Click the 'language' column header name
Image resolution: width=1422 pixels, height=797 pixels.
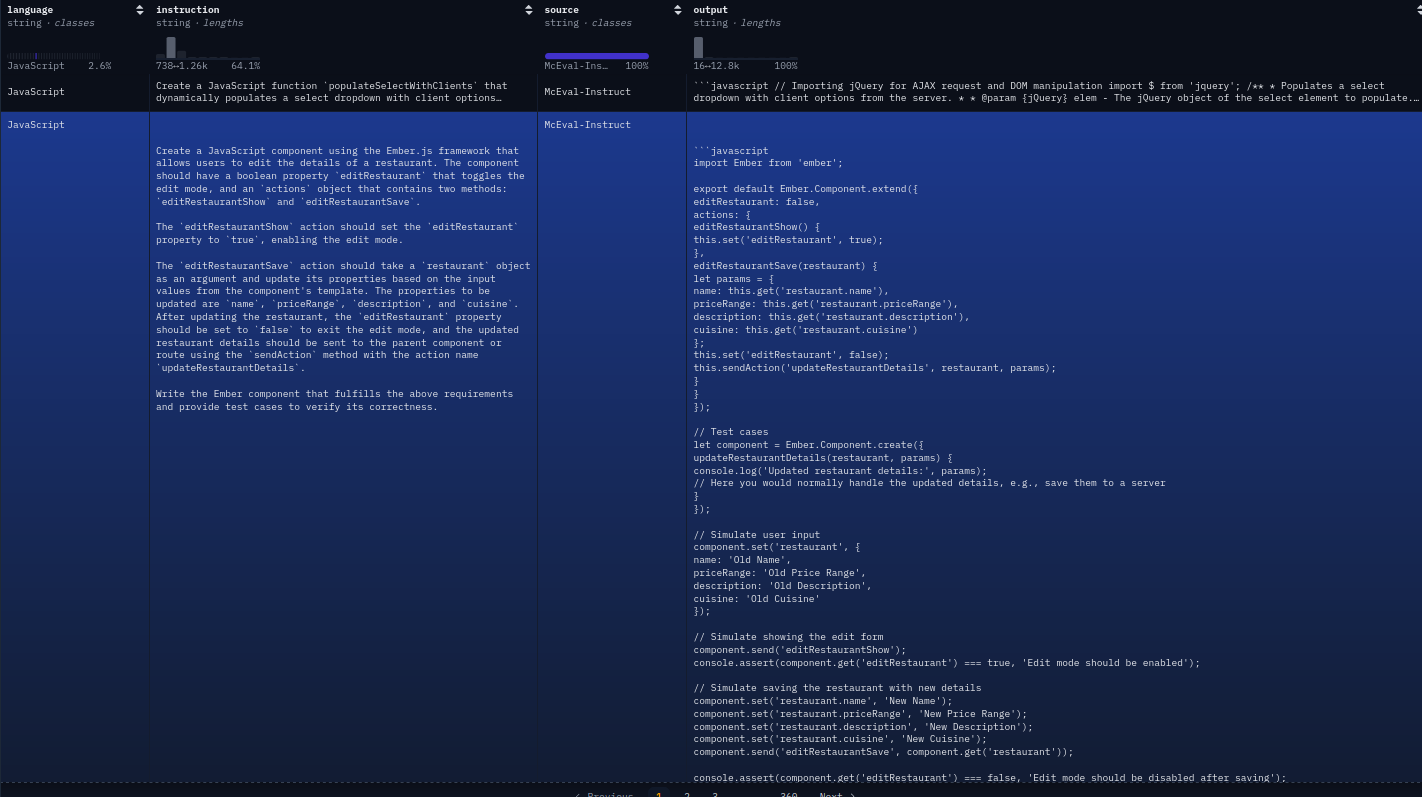[x=30, y=10]
